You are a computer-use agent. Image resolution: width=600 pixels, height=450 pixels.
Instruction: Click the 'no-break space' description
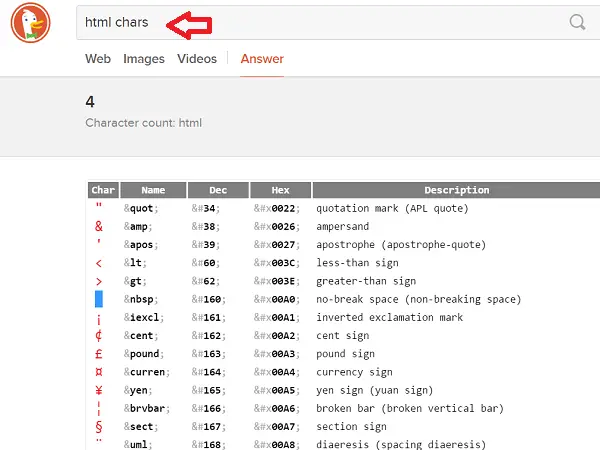(419, 299)
